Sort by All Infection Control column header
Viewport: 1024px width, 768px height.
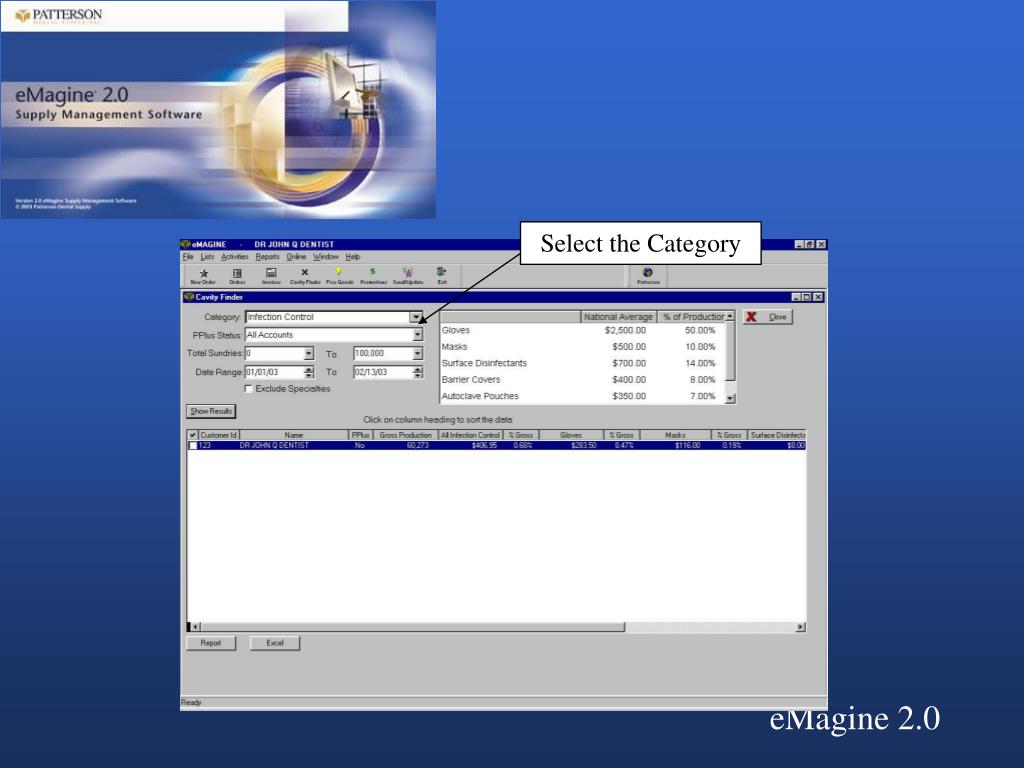470,435
